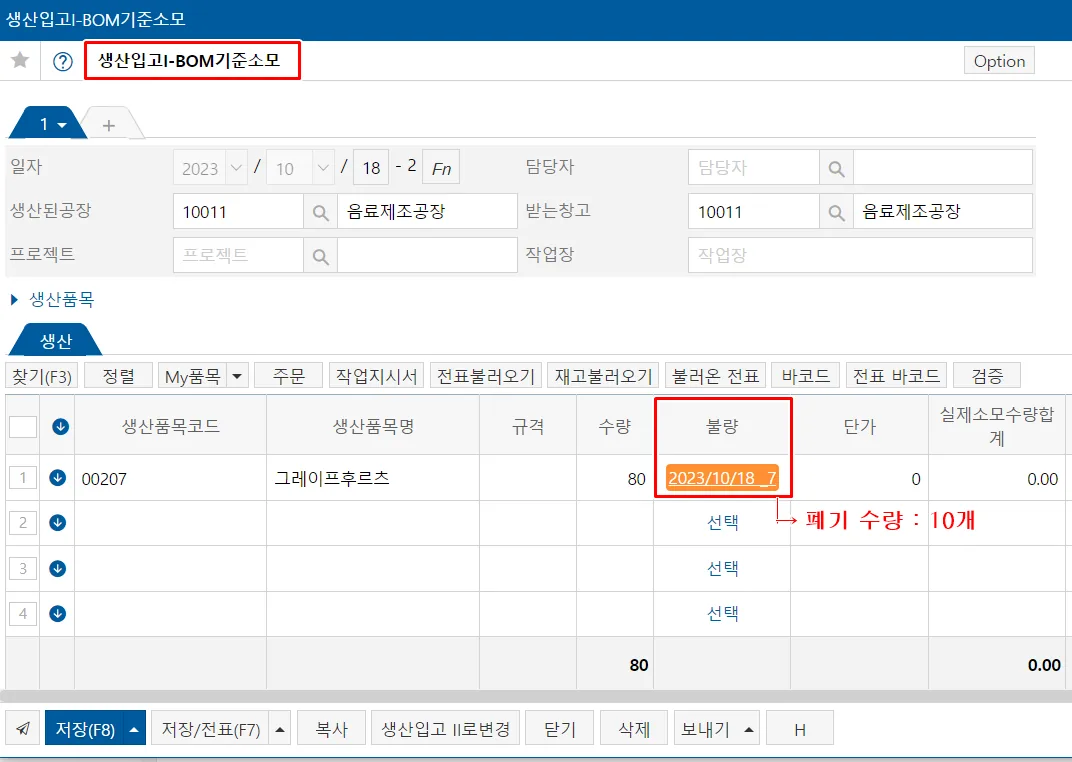Click search icon next to 받는창고 code
The height and width of the screenshot is (762, 1072).
click(x=836, y=212)
